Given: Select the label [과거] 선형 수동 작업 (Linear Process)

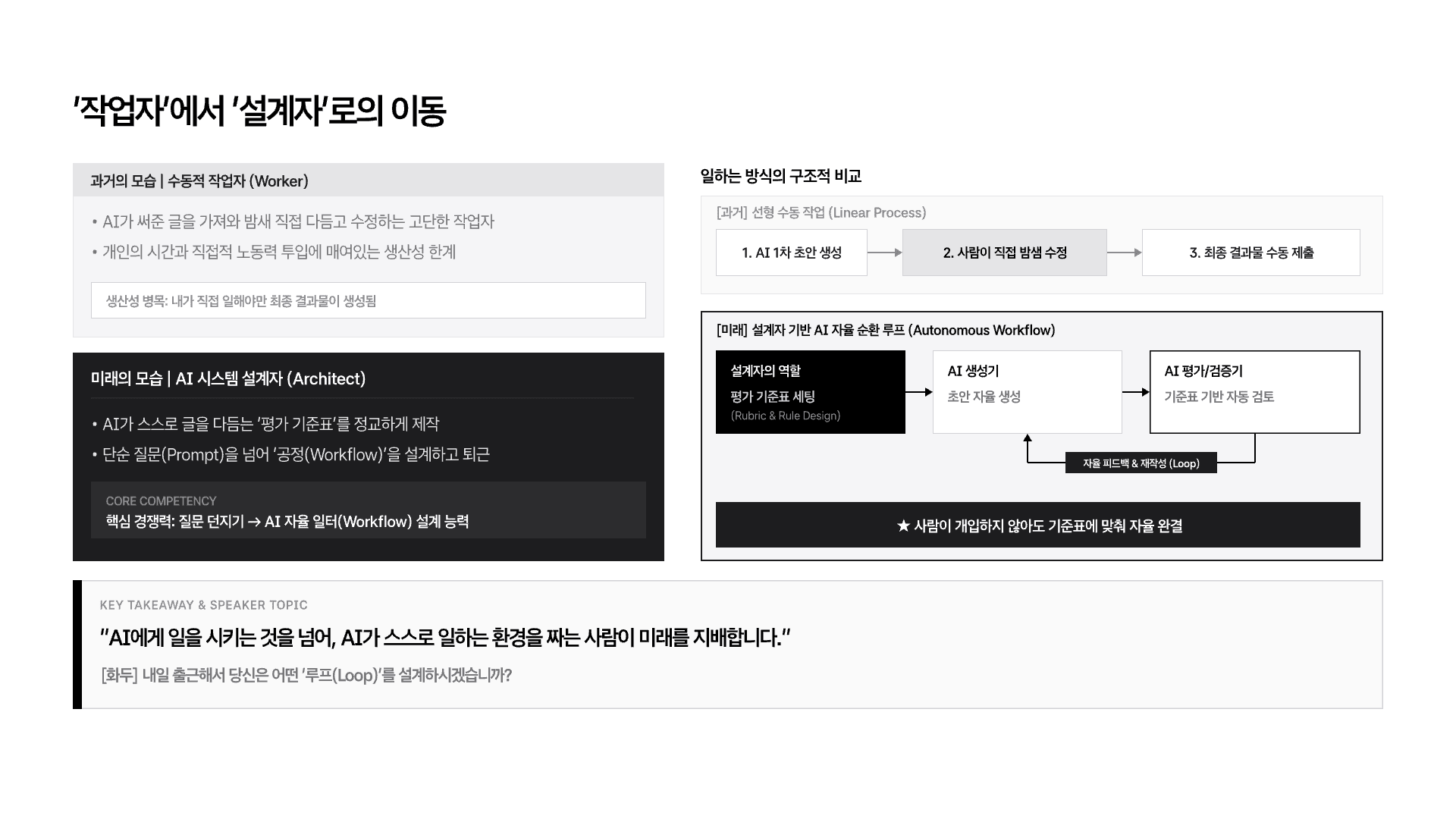Looking at the screenshot, I should [x=821, y=213].
